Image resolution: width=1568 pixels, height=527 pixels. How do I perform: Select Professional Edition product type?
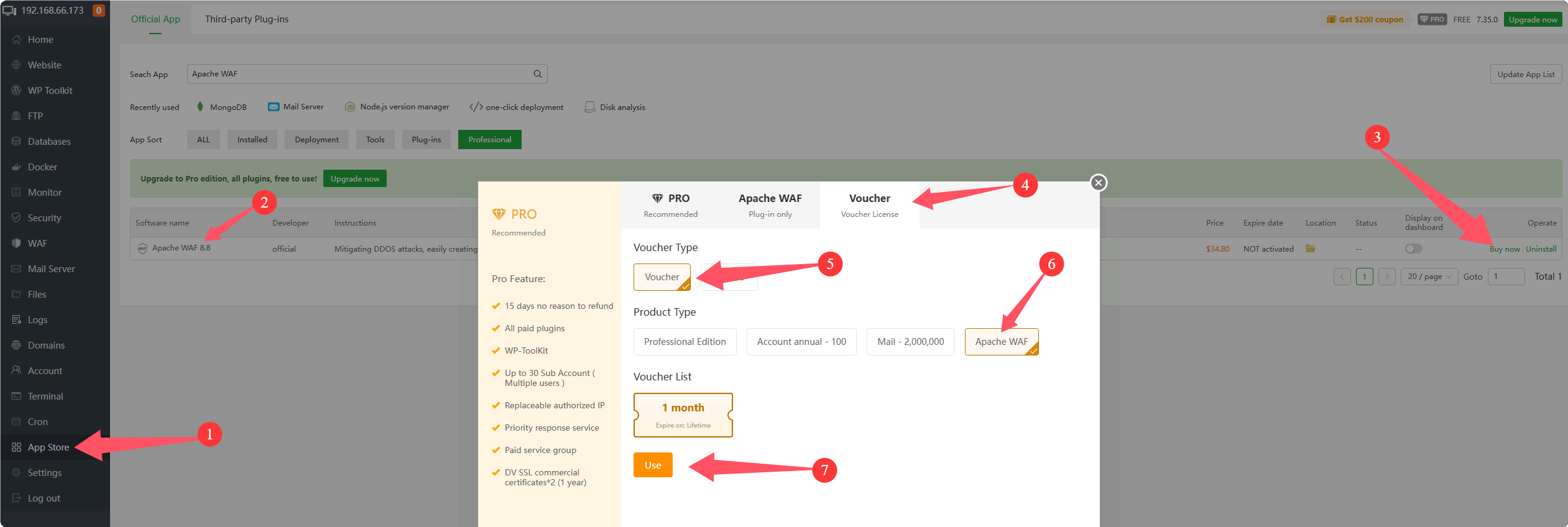(685, 342)
